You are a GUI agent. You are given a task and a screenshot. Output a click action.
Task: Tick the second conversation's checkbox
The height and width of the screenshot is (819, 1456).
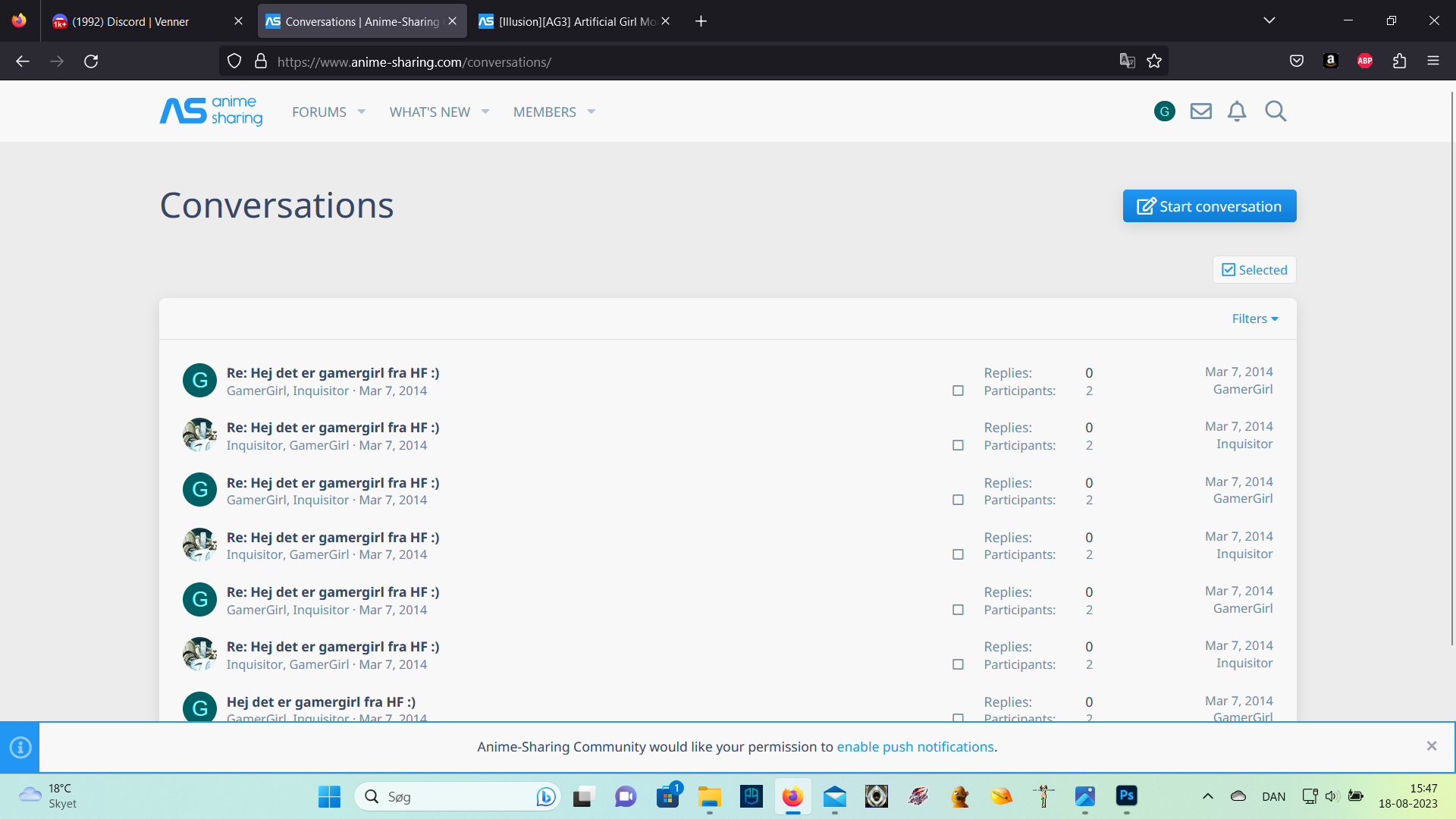[958, 445]
